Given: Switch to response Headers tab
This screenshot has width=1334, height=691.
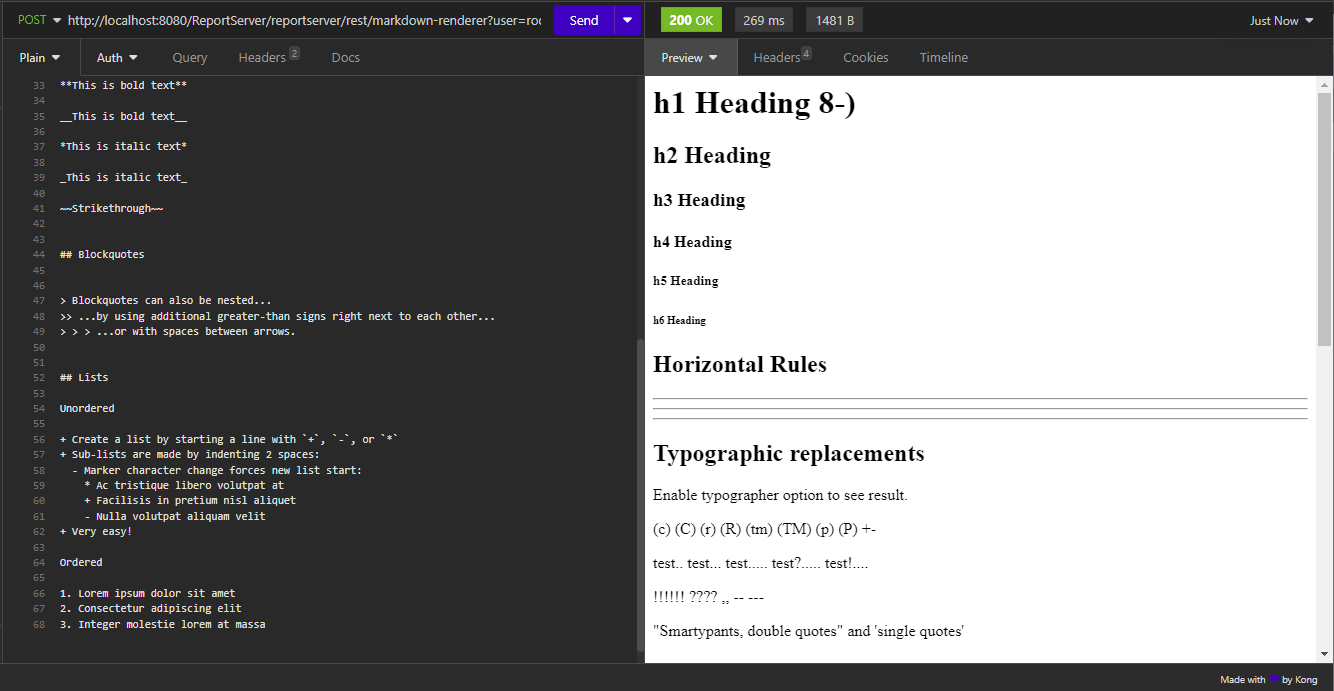Looking at the screenshot, I should click(782, 57).
